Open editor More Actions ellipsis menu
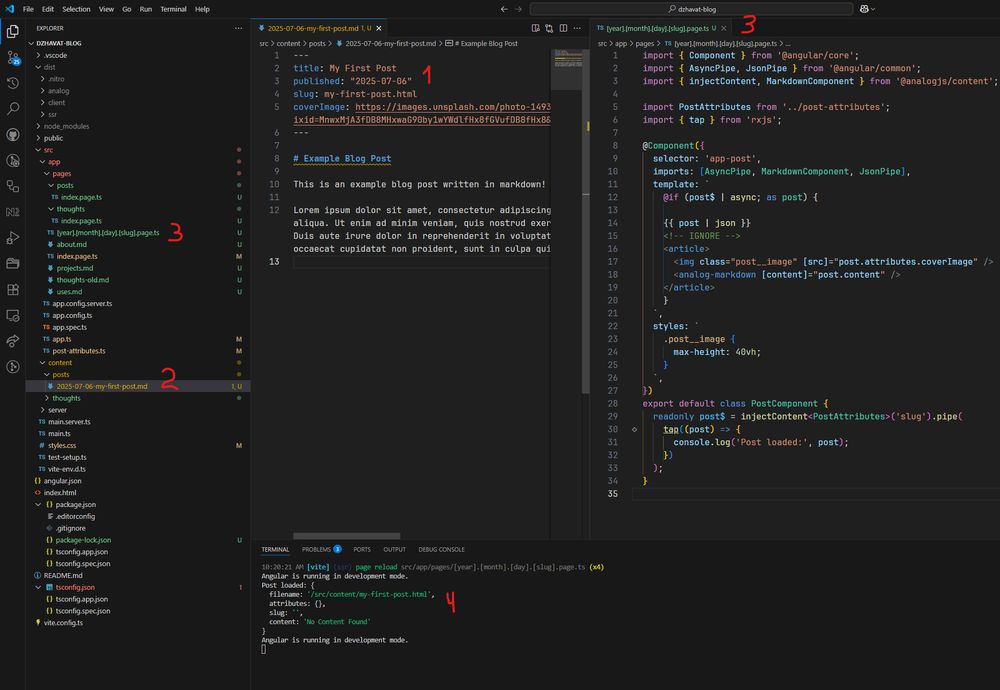The height and width of the screenshot is (690, 1000). coord(577,28)
